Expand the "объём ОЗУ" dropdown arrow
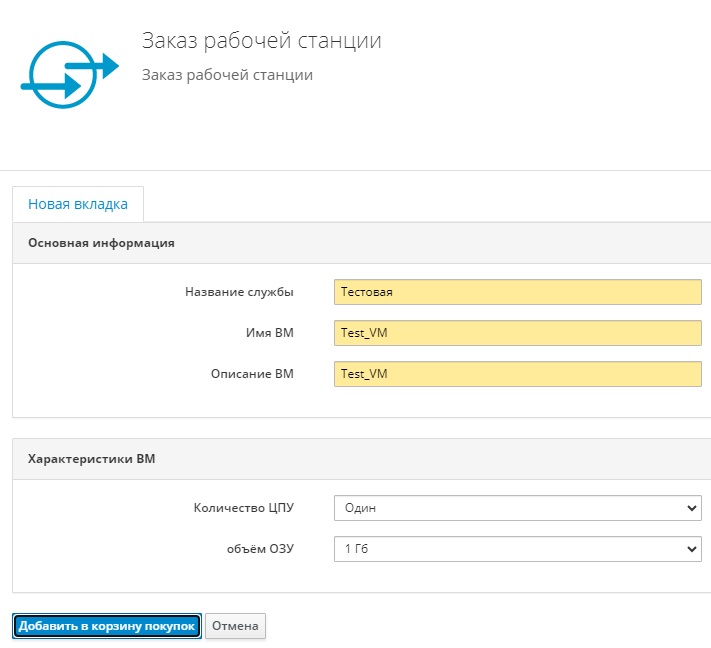The image size is (711, 648). [693, 549]
